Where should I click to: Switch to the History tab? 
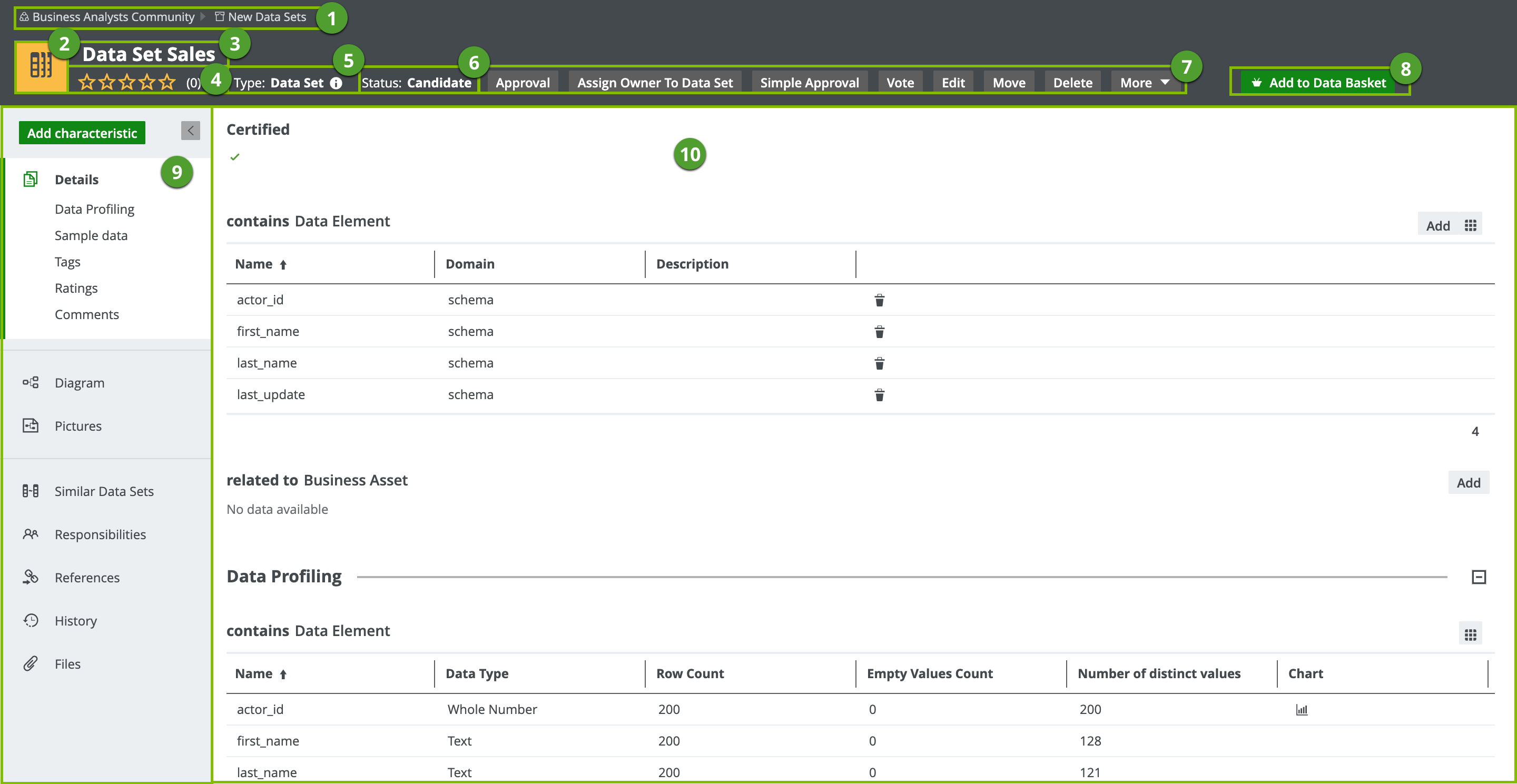[x=75, y=621]
